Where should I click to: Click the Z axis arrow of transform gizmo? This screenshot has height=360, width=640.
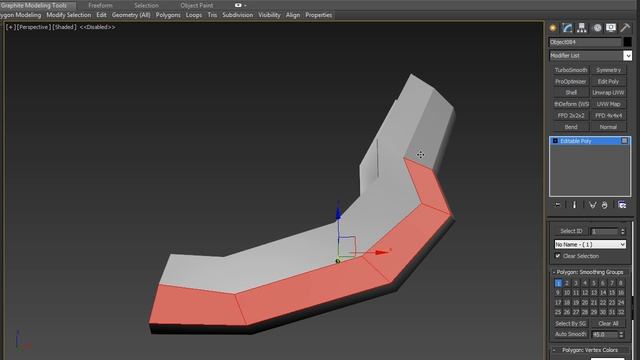338,213
